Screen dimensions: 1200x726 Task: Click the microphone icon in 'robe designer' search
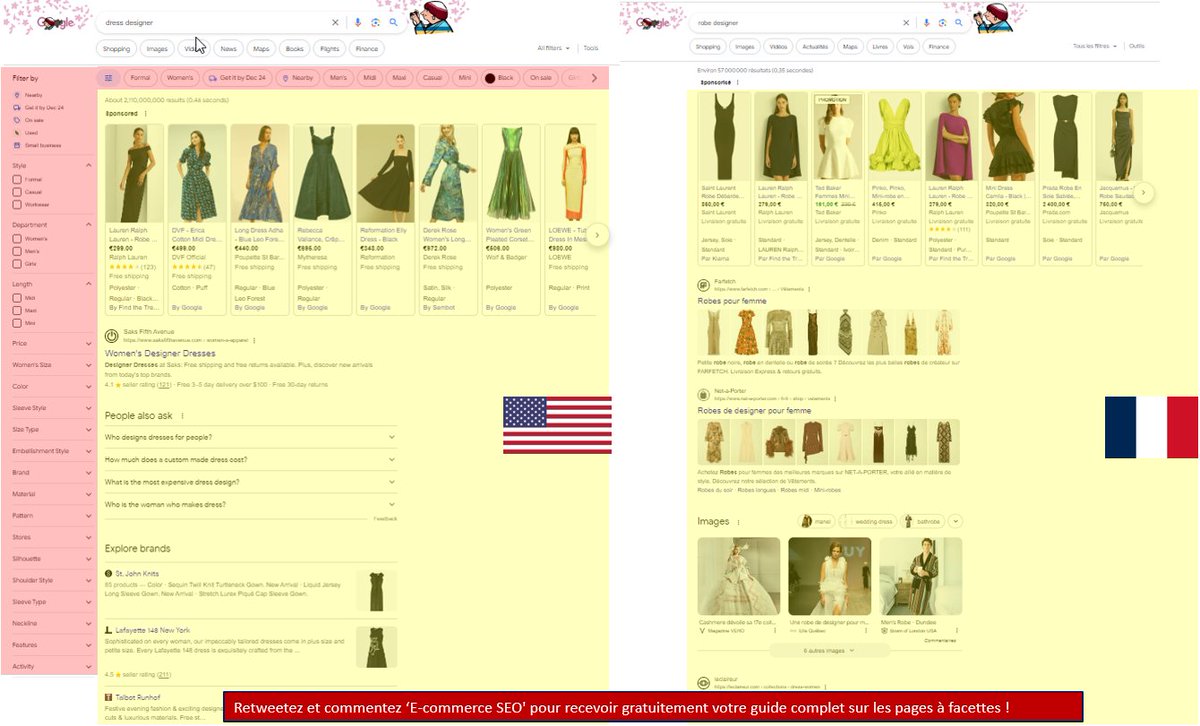[927, 22]
